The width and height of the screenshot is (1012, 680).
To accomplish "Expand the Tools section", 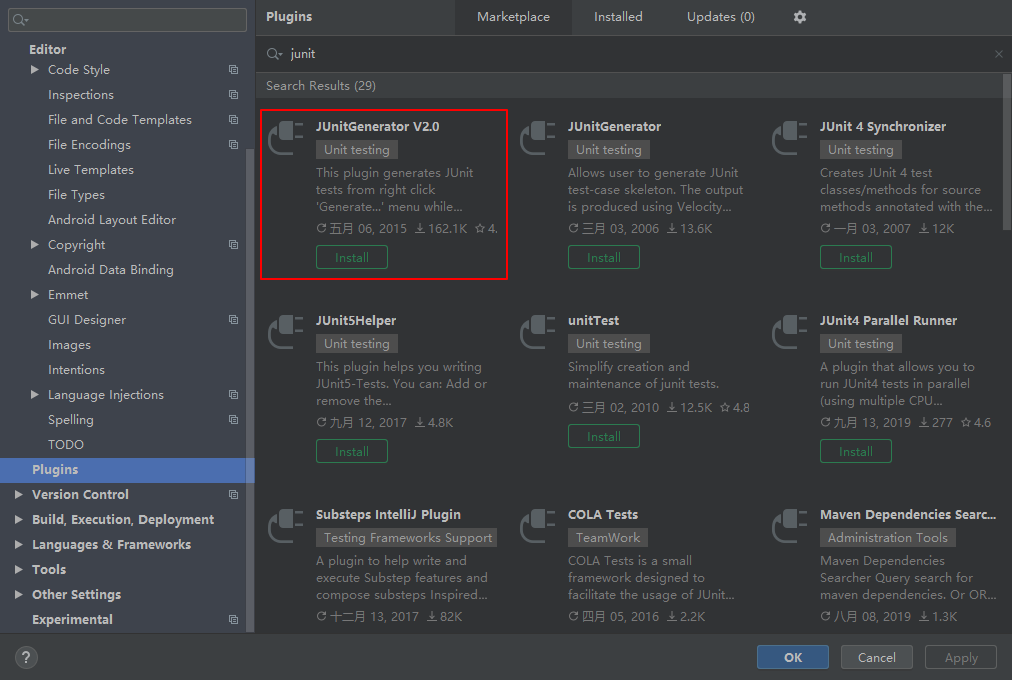I will [x=19, y=570].
